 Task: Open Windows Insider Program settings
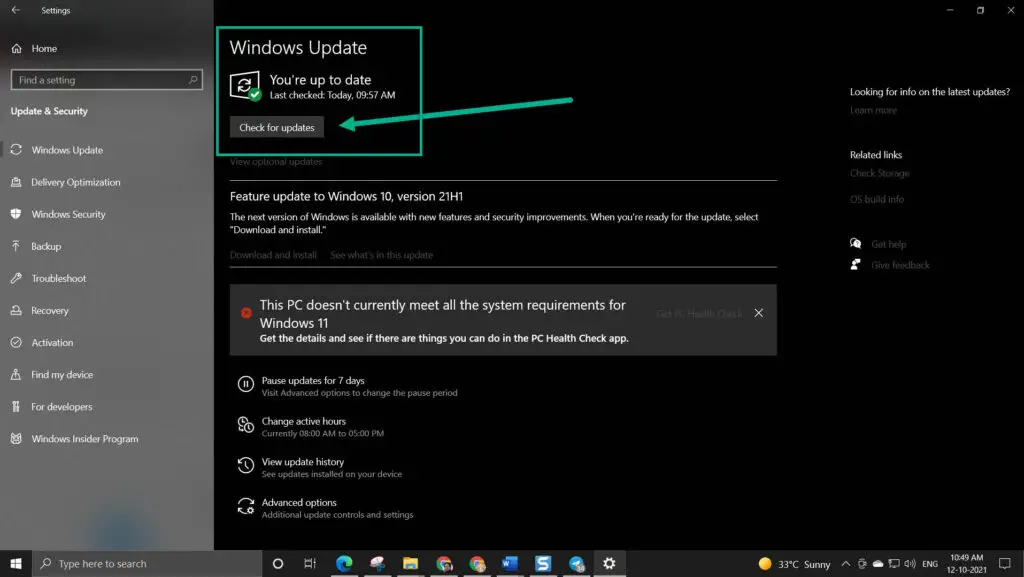84,439
